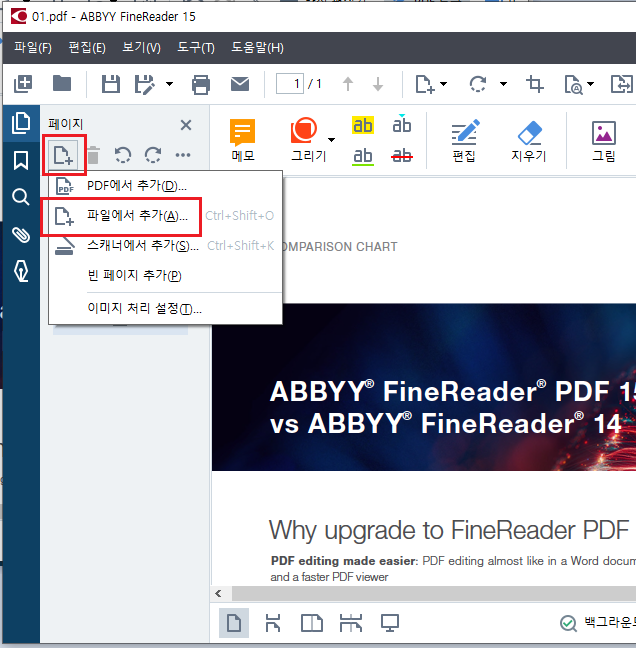Image resolution: width=636 pixels, height=648 pixels.
Task: Open the Edit menu 편집(E)
Action: (x=87, y=48)
